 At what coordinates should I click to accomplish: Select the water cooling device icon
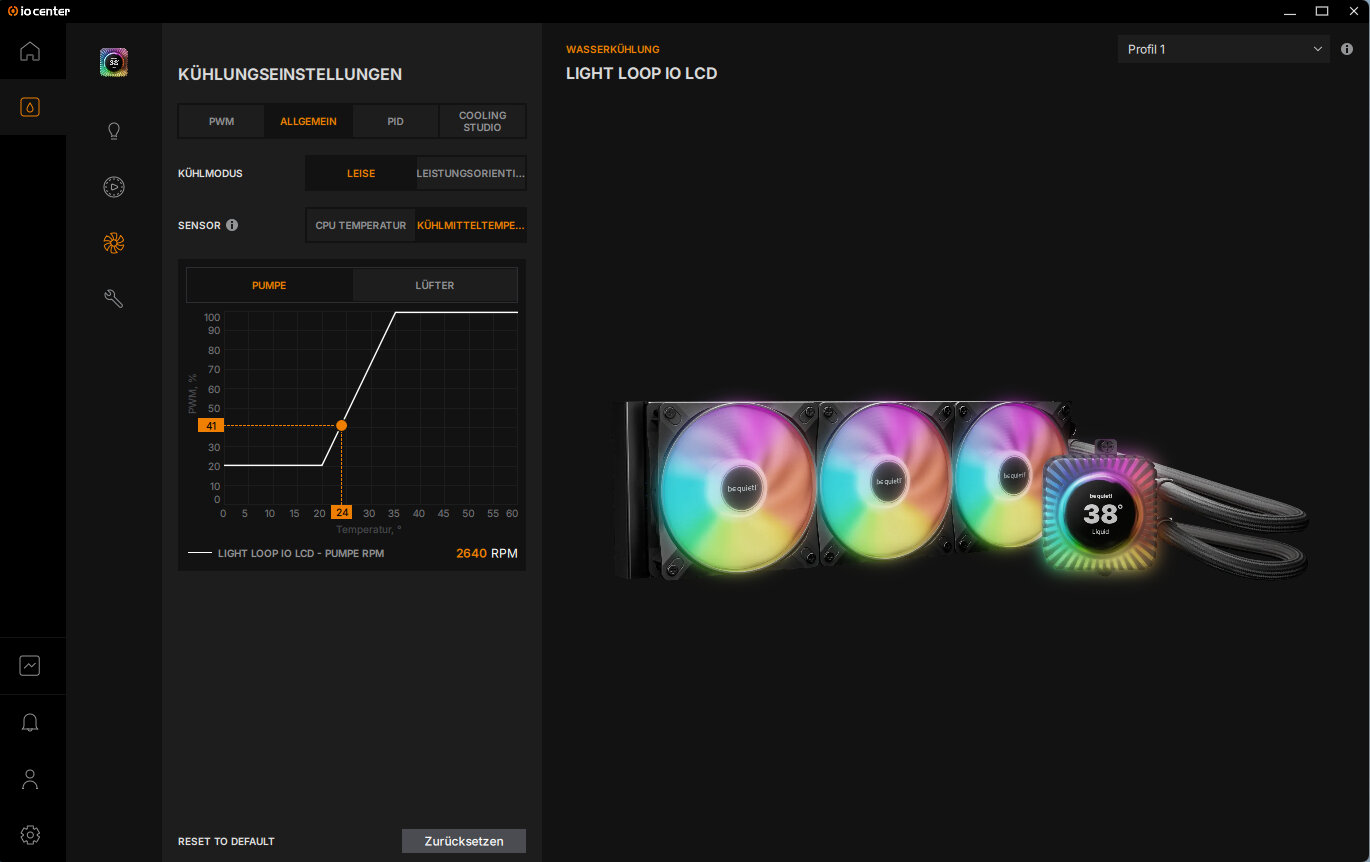30,107
